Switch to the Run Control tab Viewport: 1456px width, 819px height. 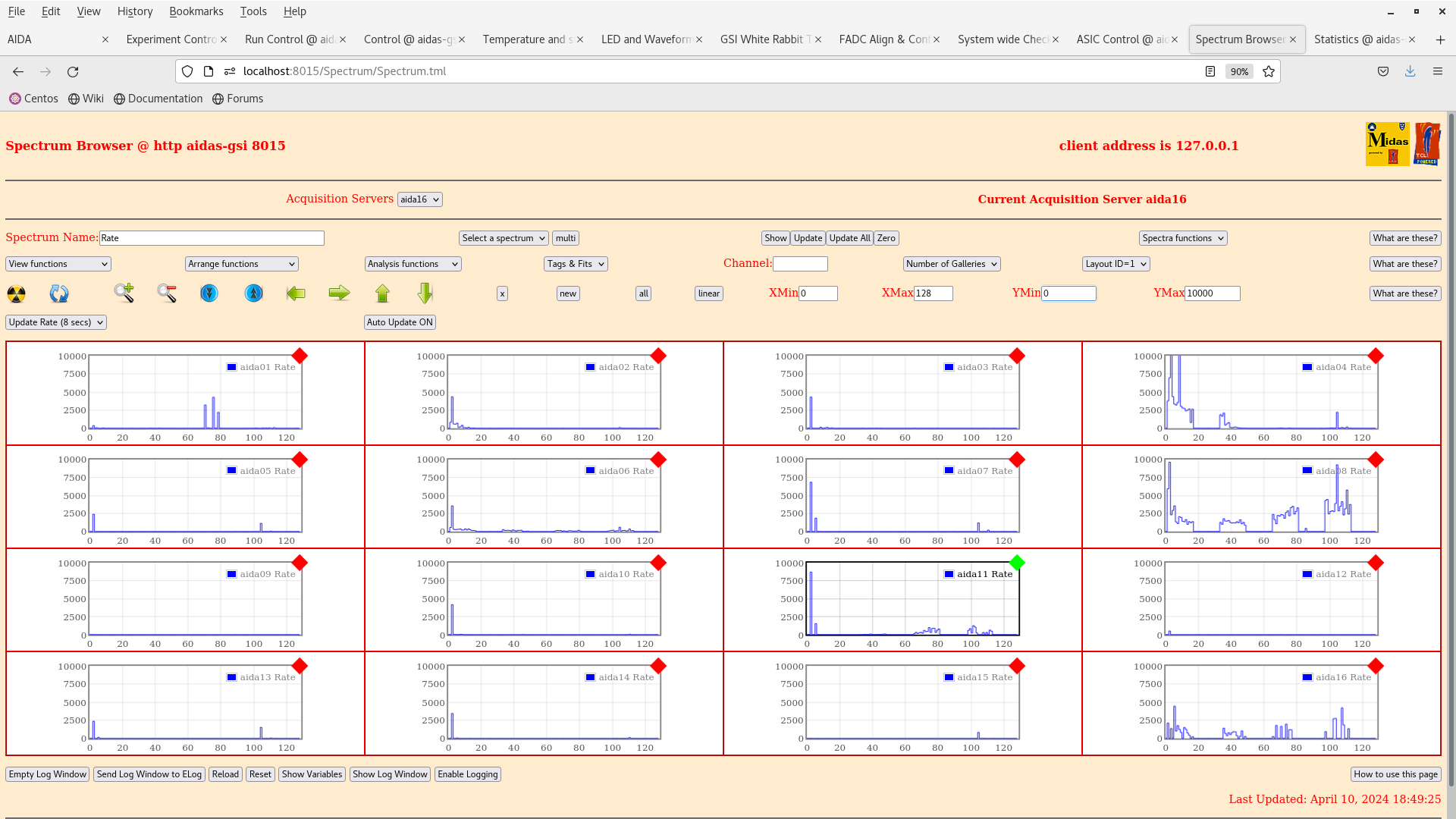[x=291, y=39]
